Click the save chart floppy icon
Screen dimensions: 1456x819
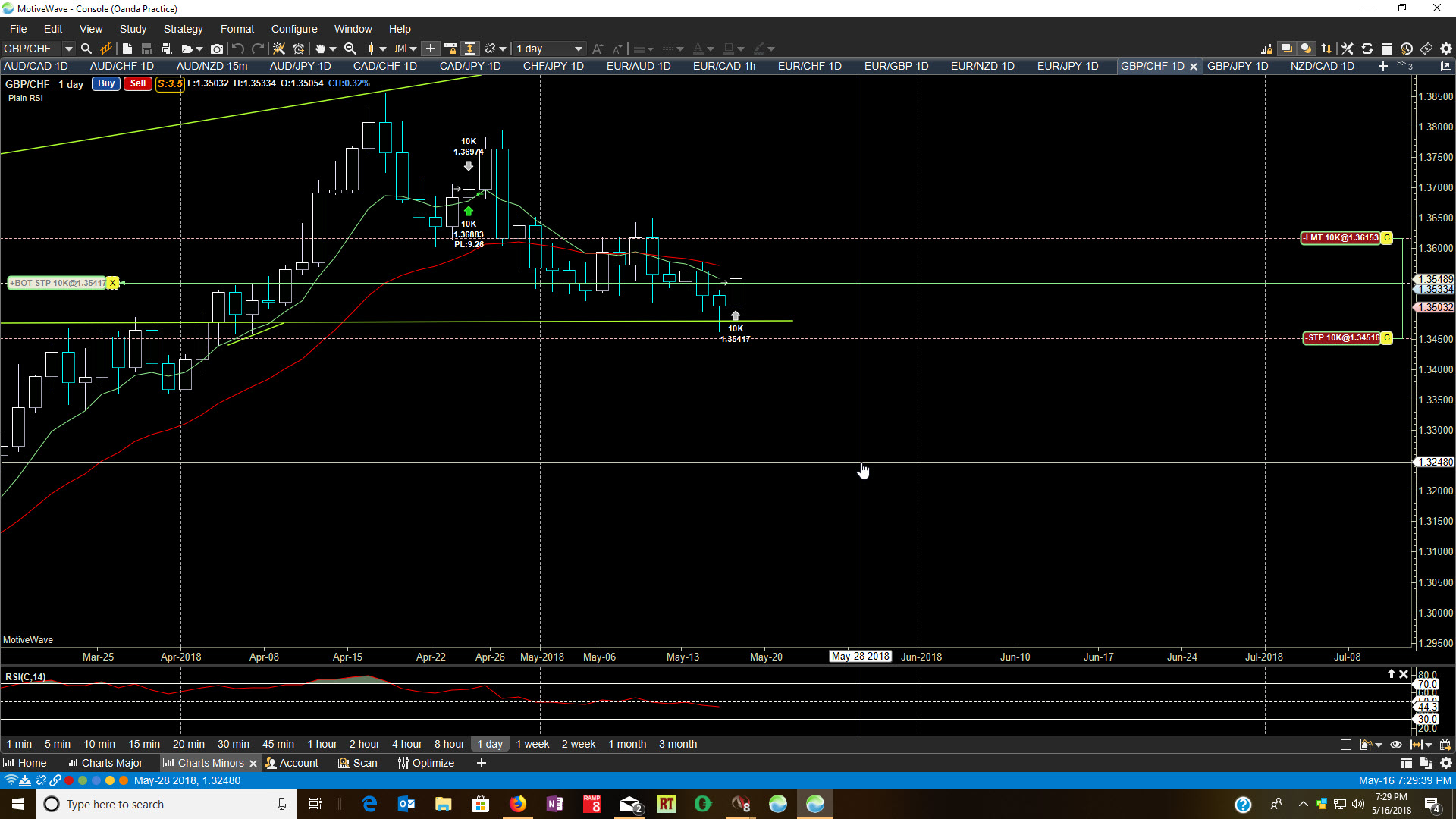(x=147, y=49)
